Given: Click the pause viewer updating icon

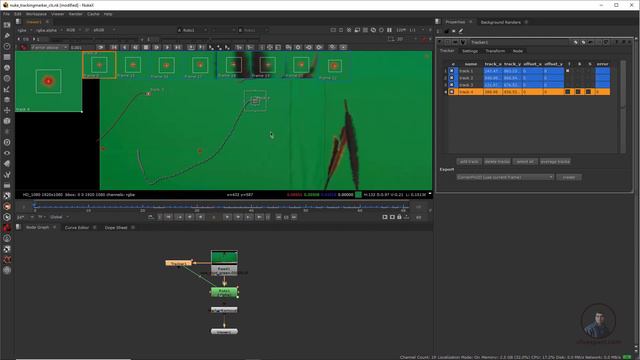Looking at the screenshot, I should (x=389, y=30).
